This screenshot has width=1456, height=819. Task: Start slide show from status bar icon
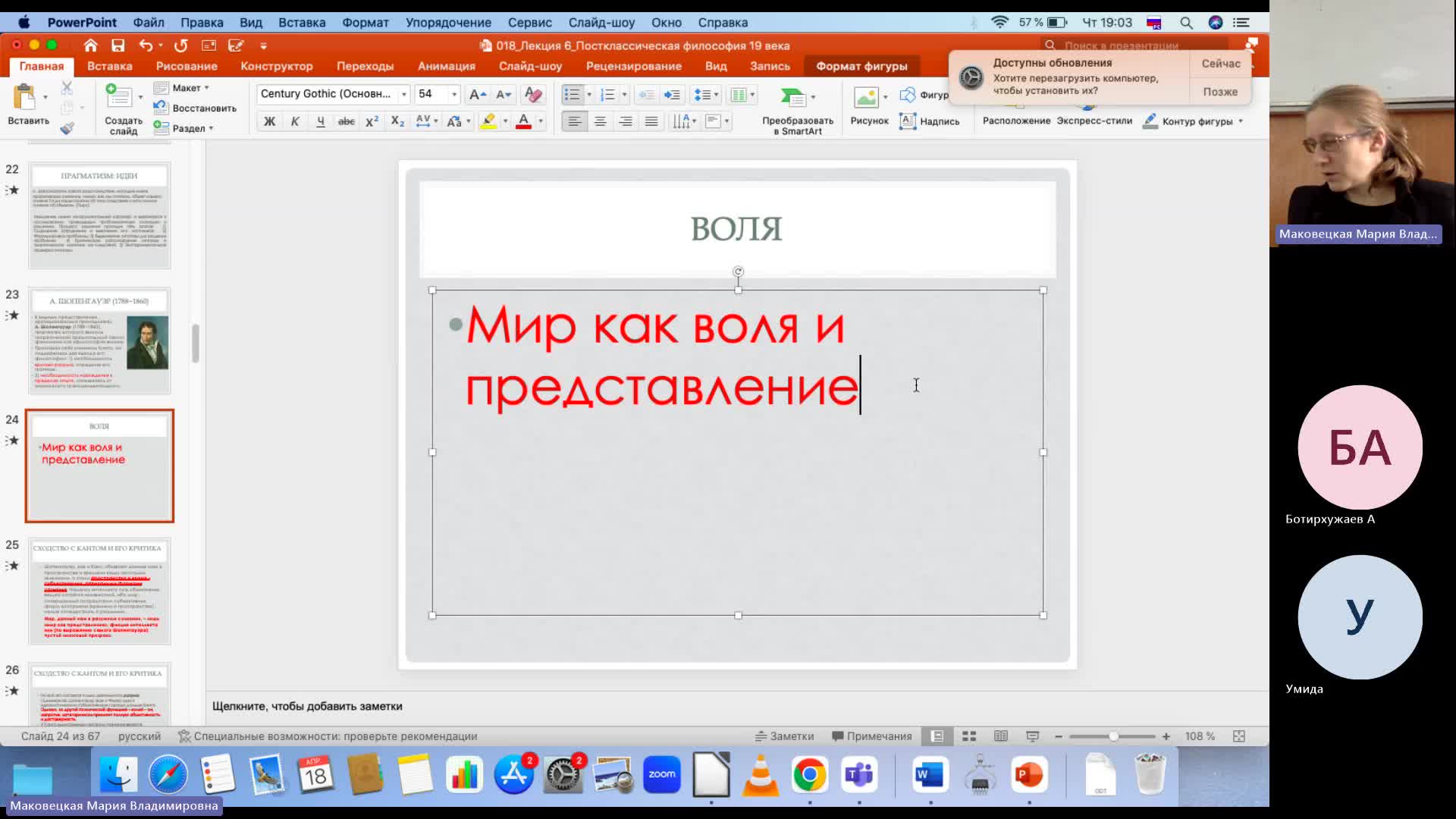coord(1032,736)
